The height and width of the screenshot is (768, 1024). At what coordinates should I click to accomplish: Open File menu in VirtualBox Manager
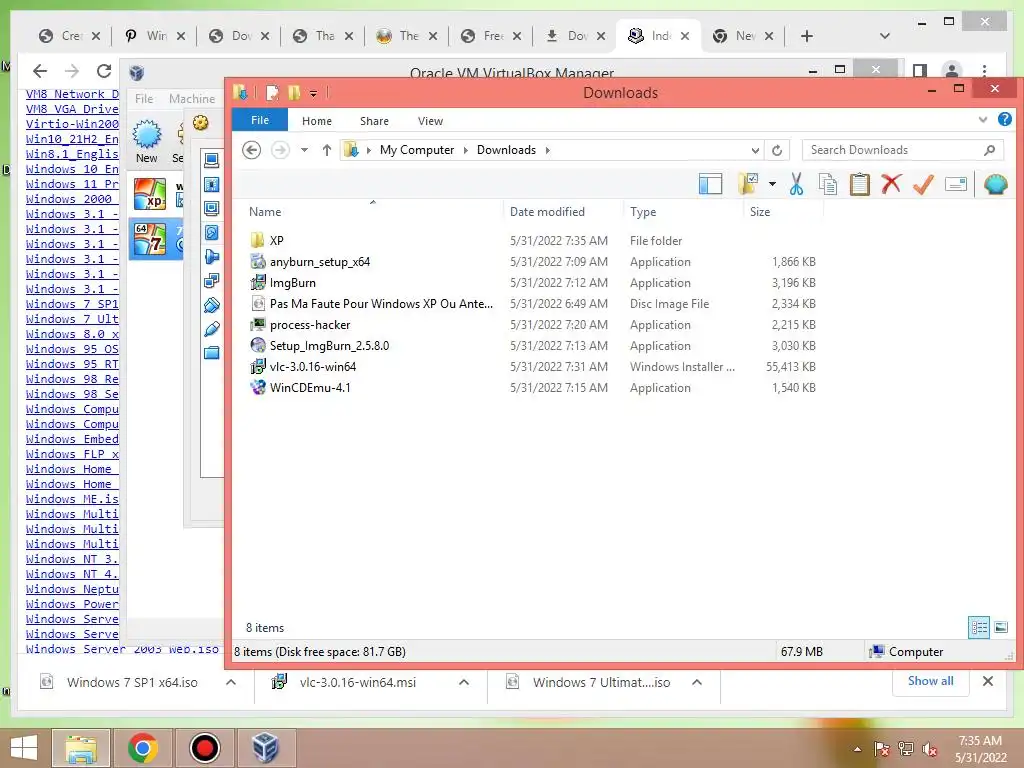144,99
